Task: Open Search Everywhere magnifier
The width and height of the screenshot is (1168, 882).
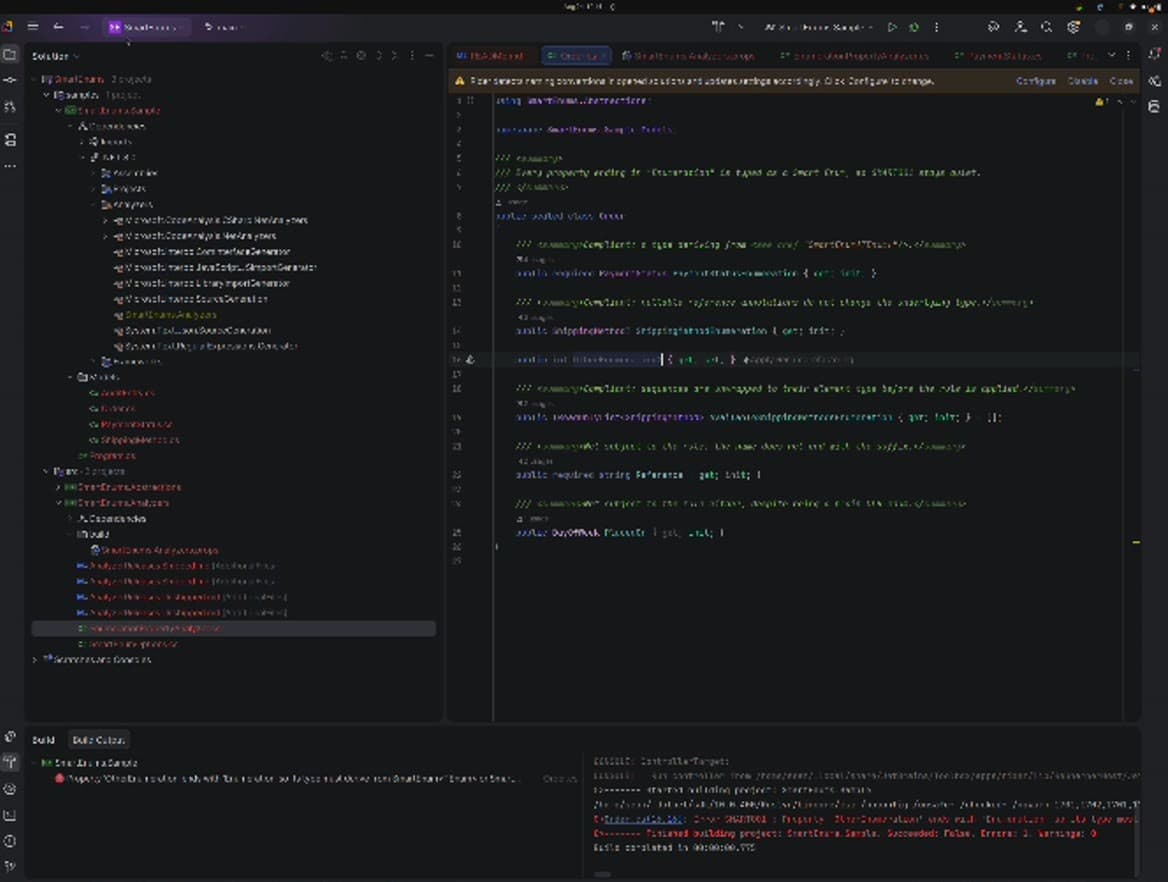Action: 1047,27
